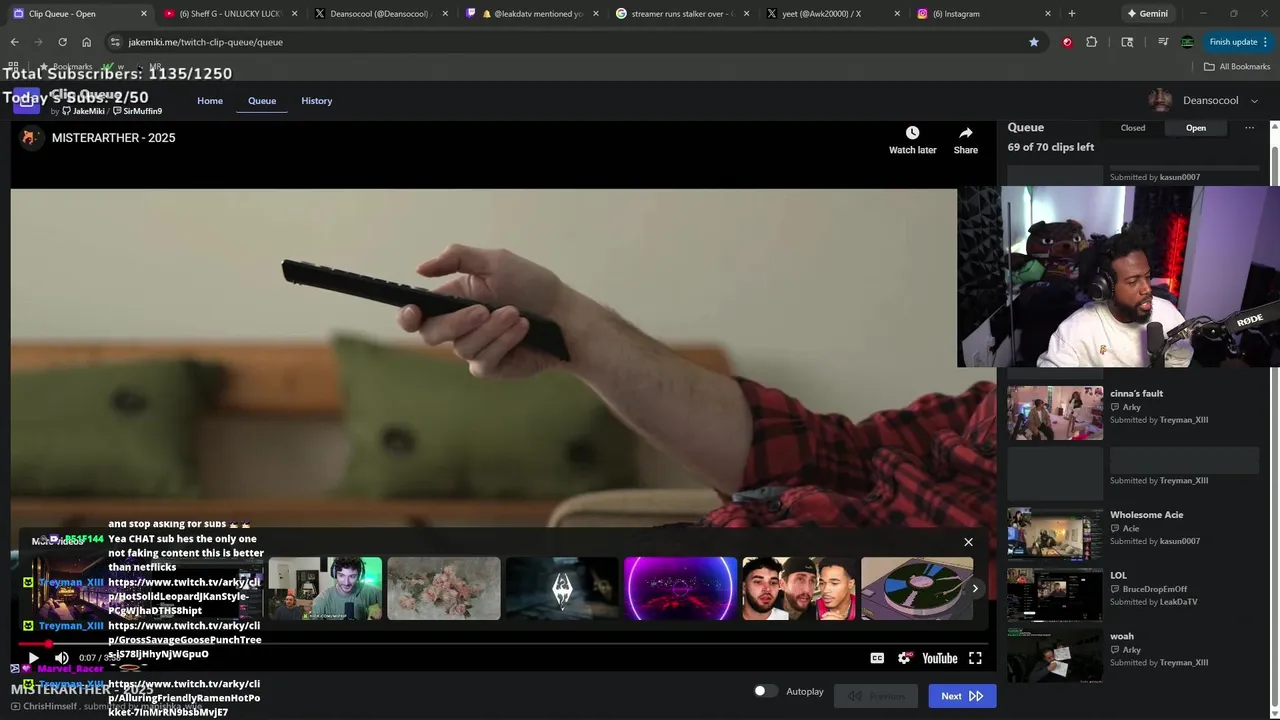The image size is (1280, 720).
Task: Click the bookmark star icon
Action: [x=1033, y=42]
